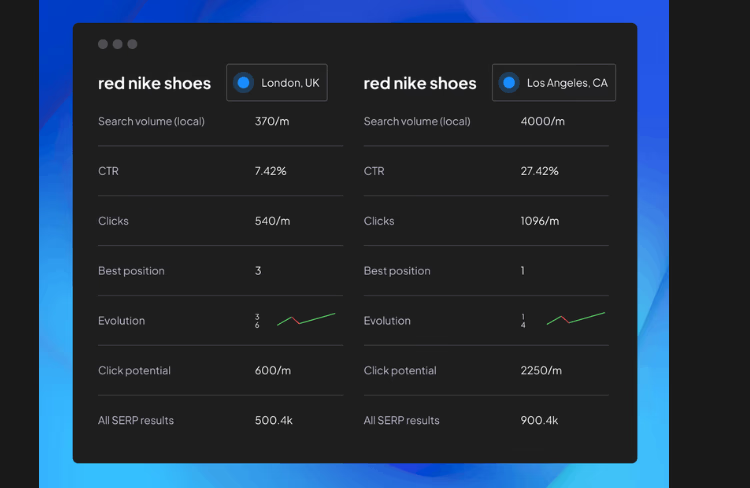Click the 4000/m search volume value
This screenshot has height=488, width=750.
pos(542,121)
